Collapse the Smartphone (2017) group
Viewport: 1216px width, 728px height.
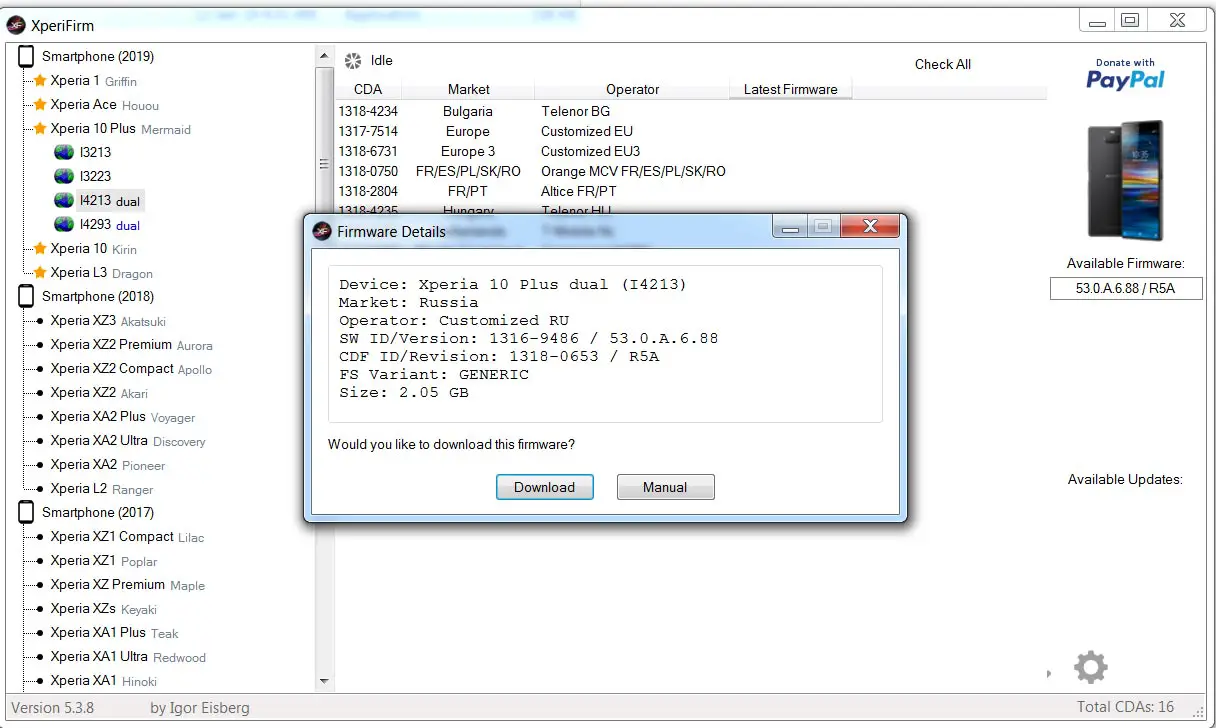(98, 513)
